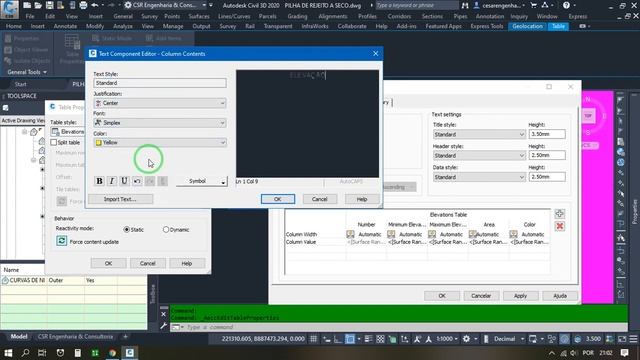The width and height of the screenshot is (640, 360).
Task: Open Windows search from the taskbar
Action: coord(25,353)
